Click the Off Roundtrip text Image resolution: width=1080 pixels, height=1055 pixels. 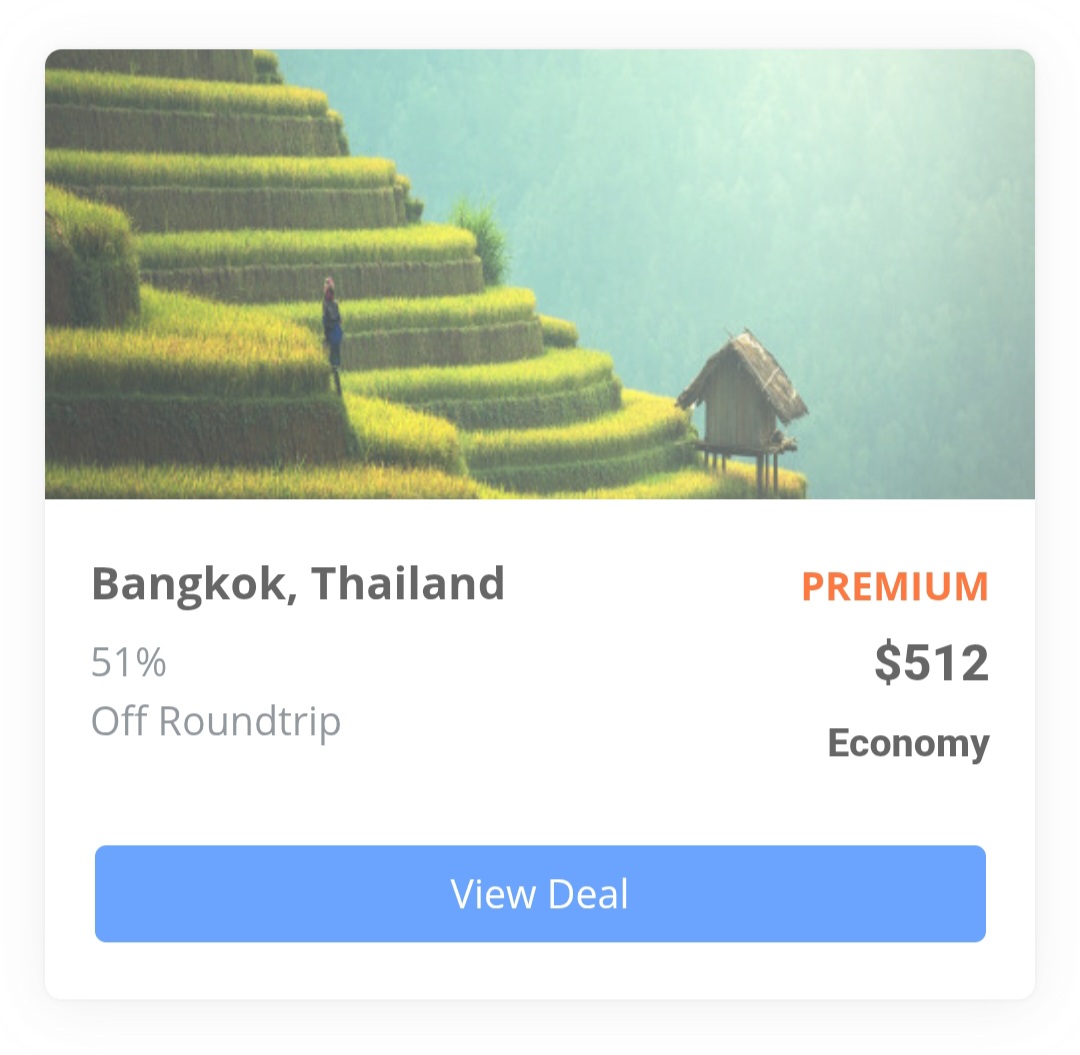coord(216,722)
